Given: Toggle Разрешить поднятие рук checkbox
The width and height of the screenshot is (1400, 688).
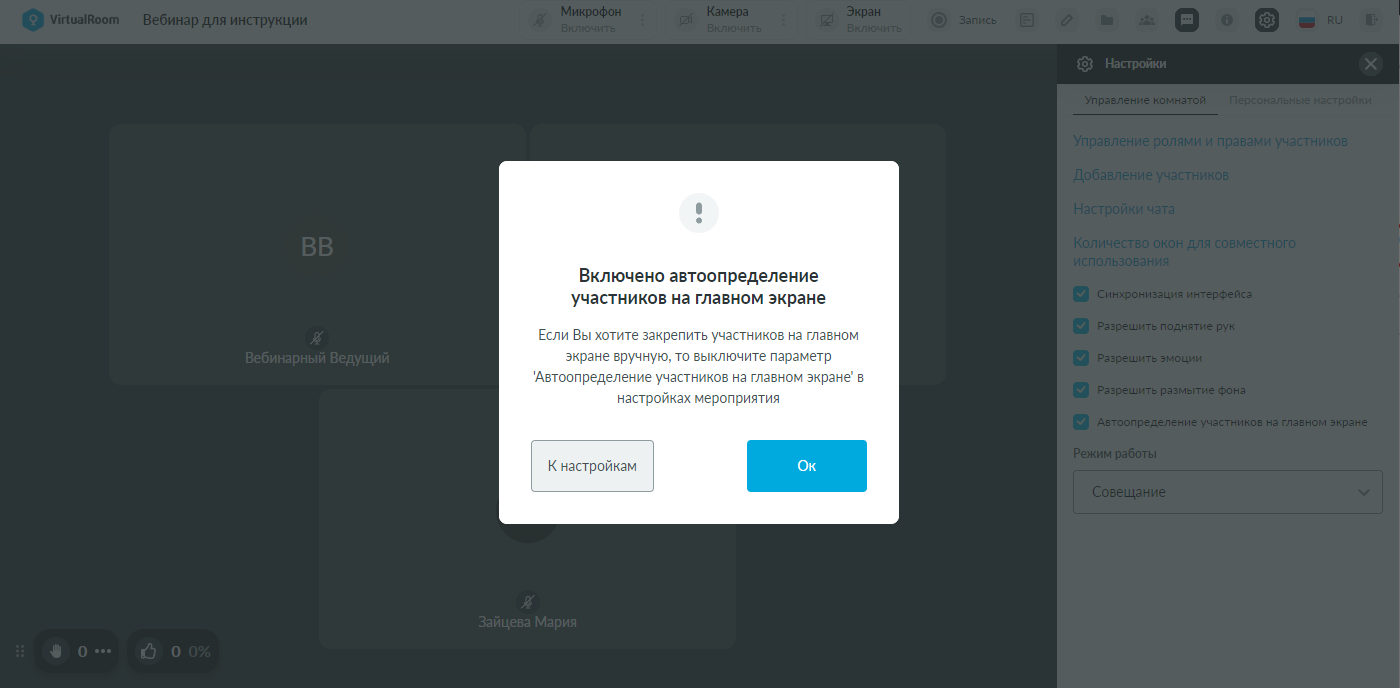Looking at the screenshot, I should [1081, 326].
